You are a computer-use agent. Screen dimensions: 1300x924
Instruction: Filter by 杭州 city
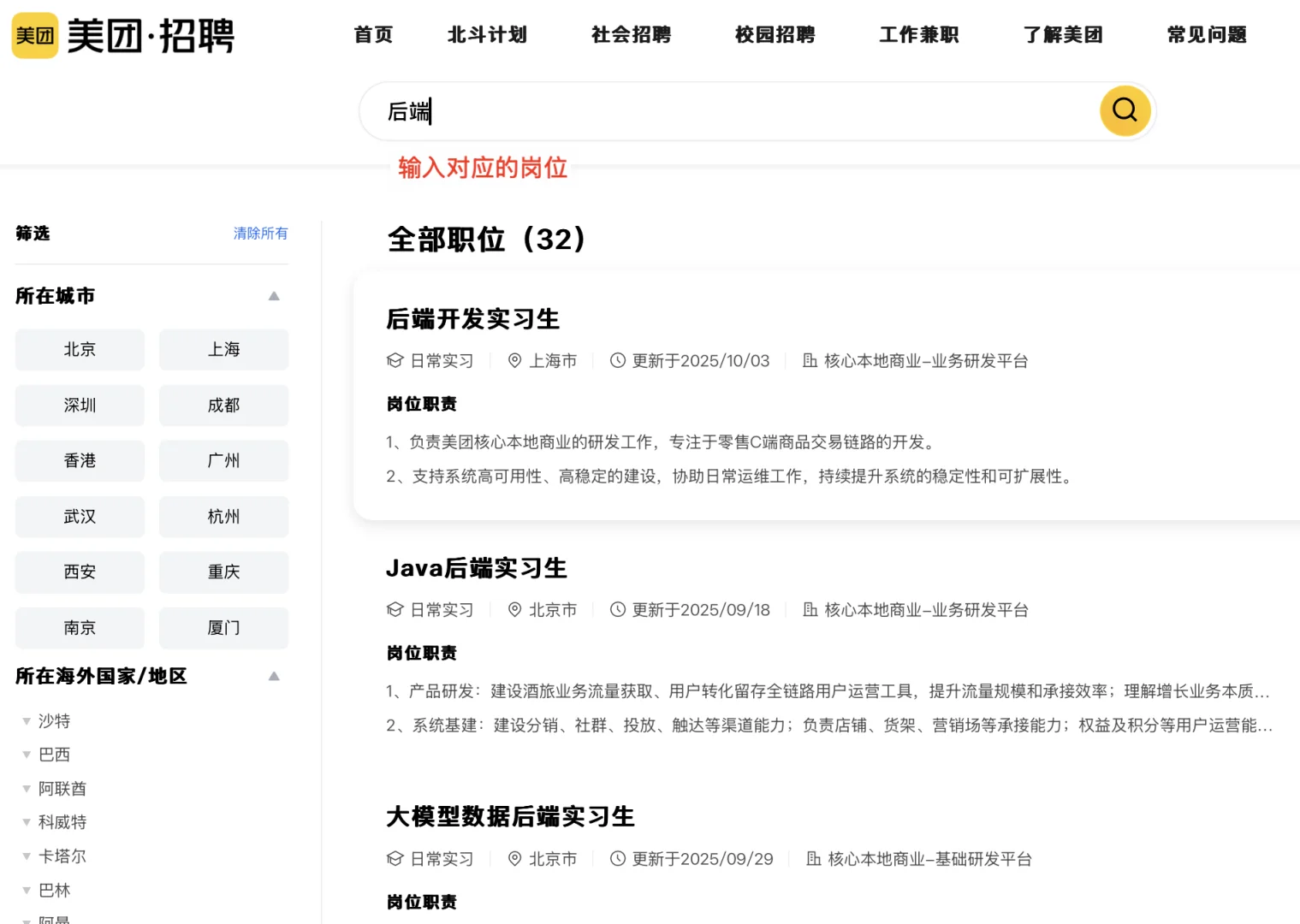[x=223, y=517]
